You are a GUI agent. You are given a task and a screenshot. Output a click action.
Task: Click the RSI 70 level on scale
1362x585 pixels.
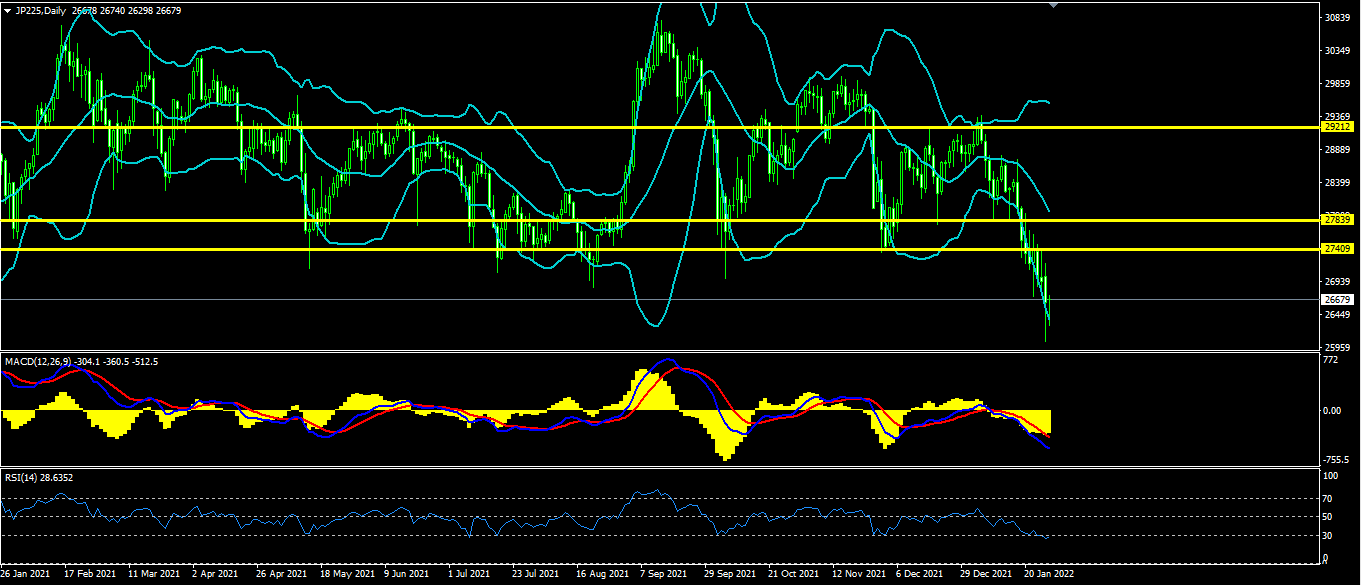(1328, 498)
